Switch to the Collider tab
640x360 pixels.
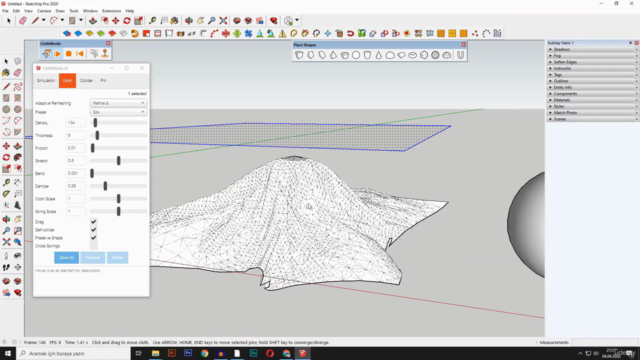(x=86, y=81)
